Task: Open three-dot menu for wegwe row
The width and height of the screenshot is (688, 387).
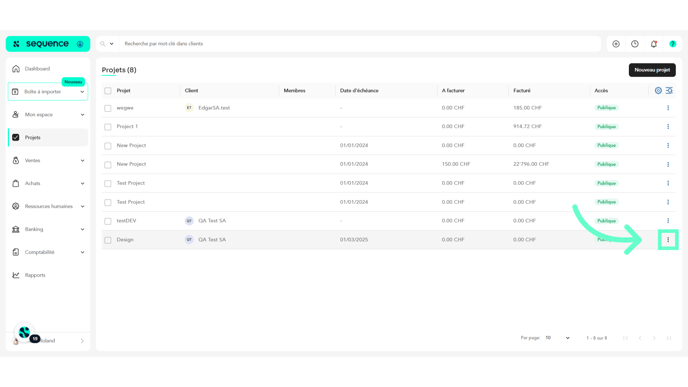Action: coord(668,108)
